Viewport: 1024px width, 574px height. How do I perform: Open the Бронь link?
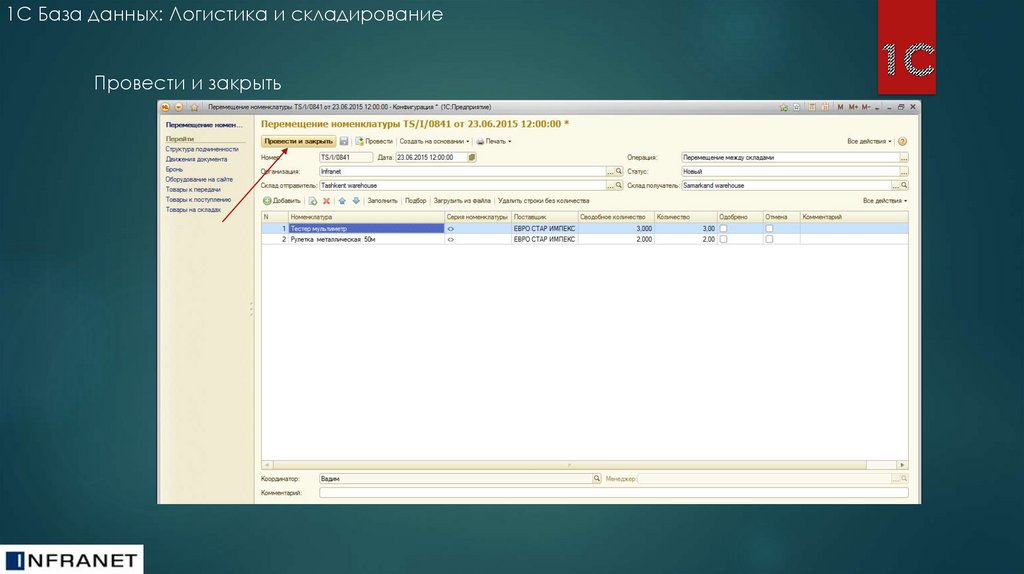tap(174, 169)
